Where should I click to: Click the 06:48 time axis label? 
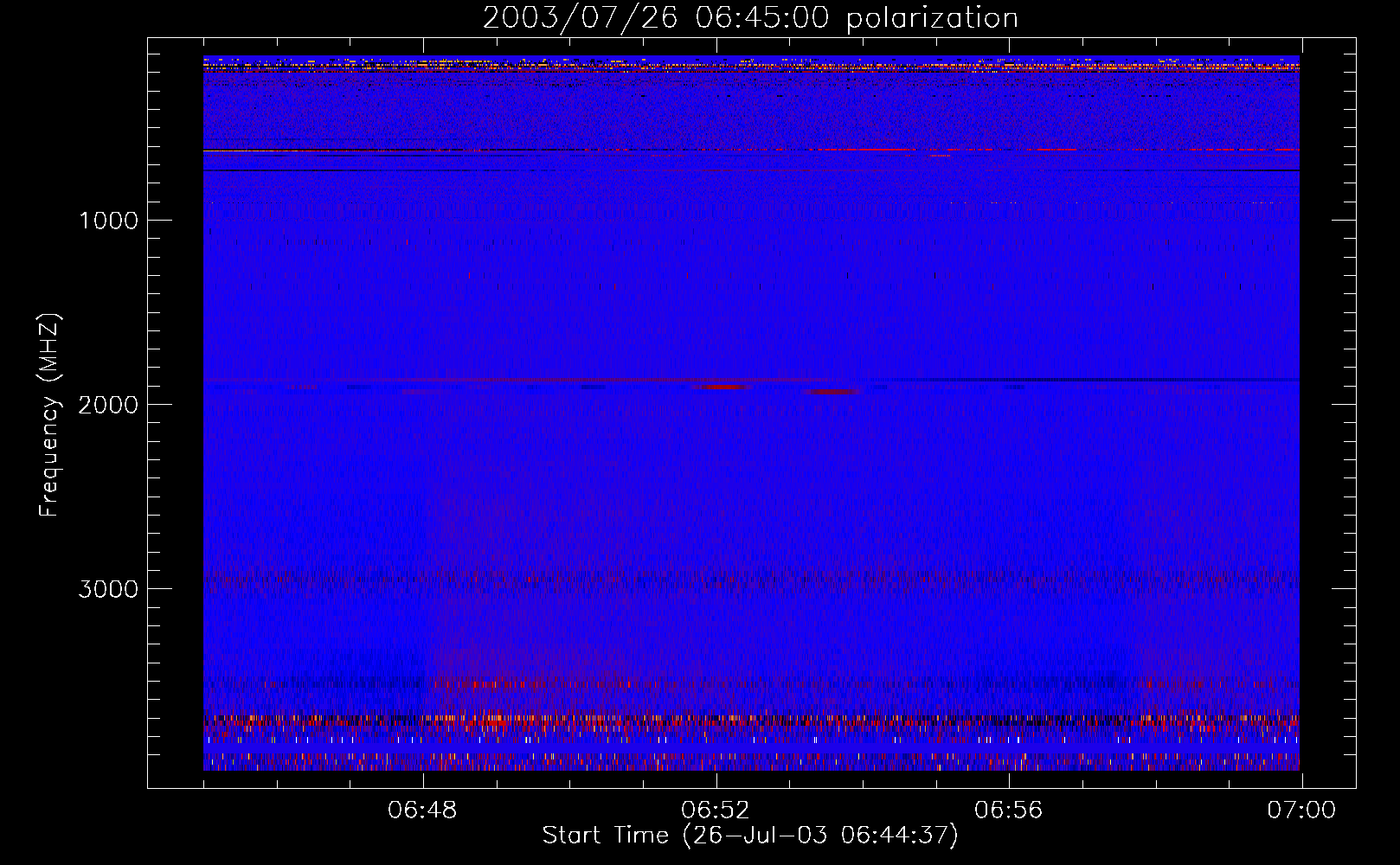point(422,811)
